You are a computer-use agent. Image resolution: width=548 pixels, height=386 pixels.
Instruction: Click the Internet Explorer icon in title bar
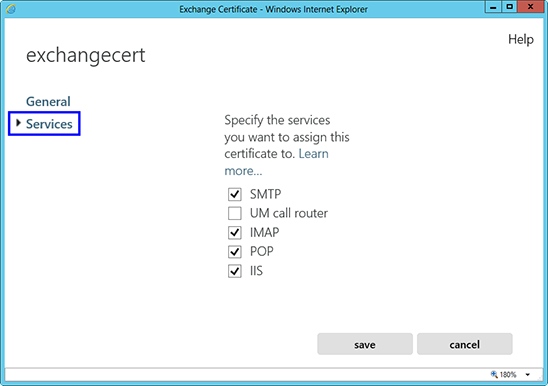[x=11, y=8]
